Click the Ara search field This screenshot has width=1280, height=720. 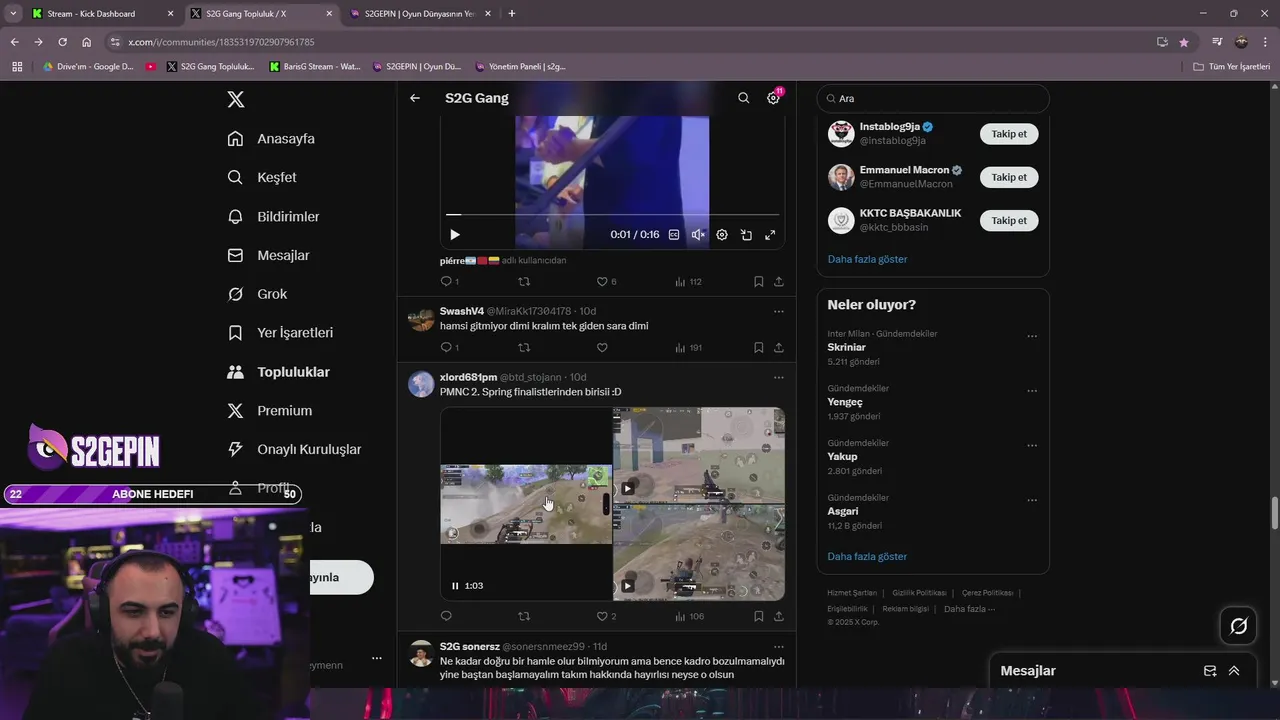tap(933, 98)
